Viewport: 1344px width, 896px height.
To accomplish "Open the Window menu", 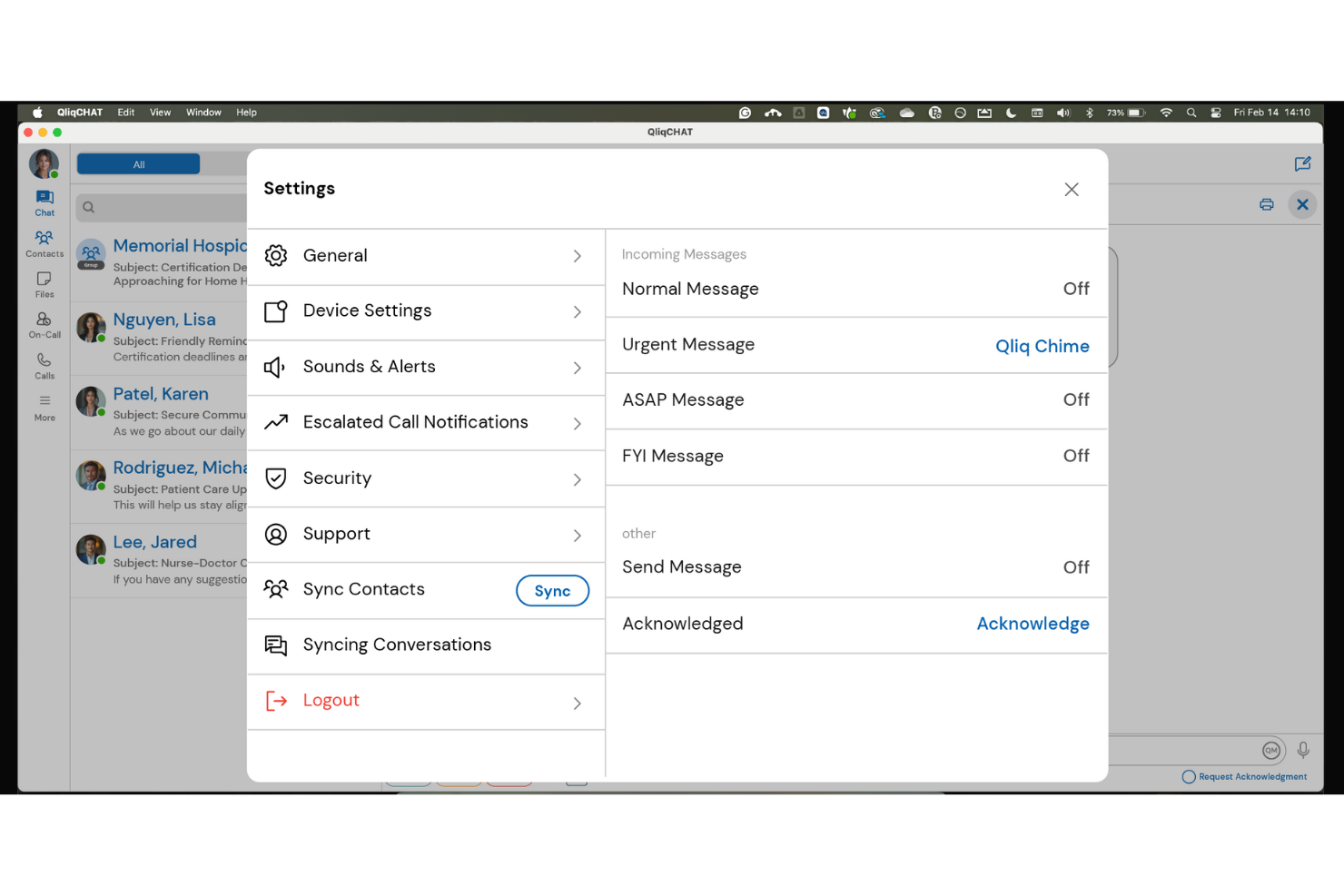I will click(203, 113).
